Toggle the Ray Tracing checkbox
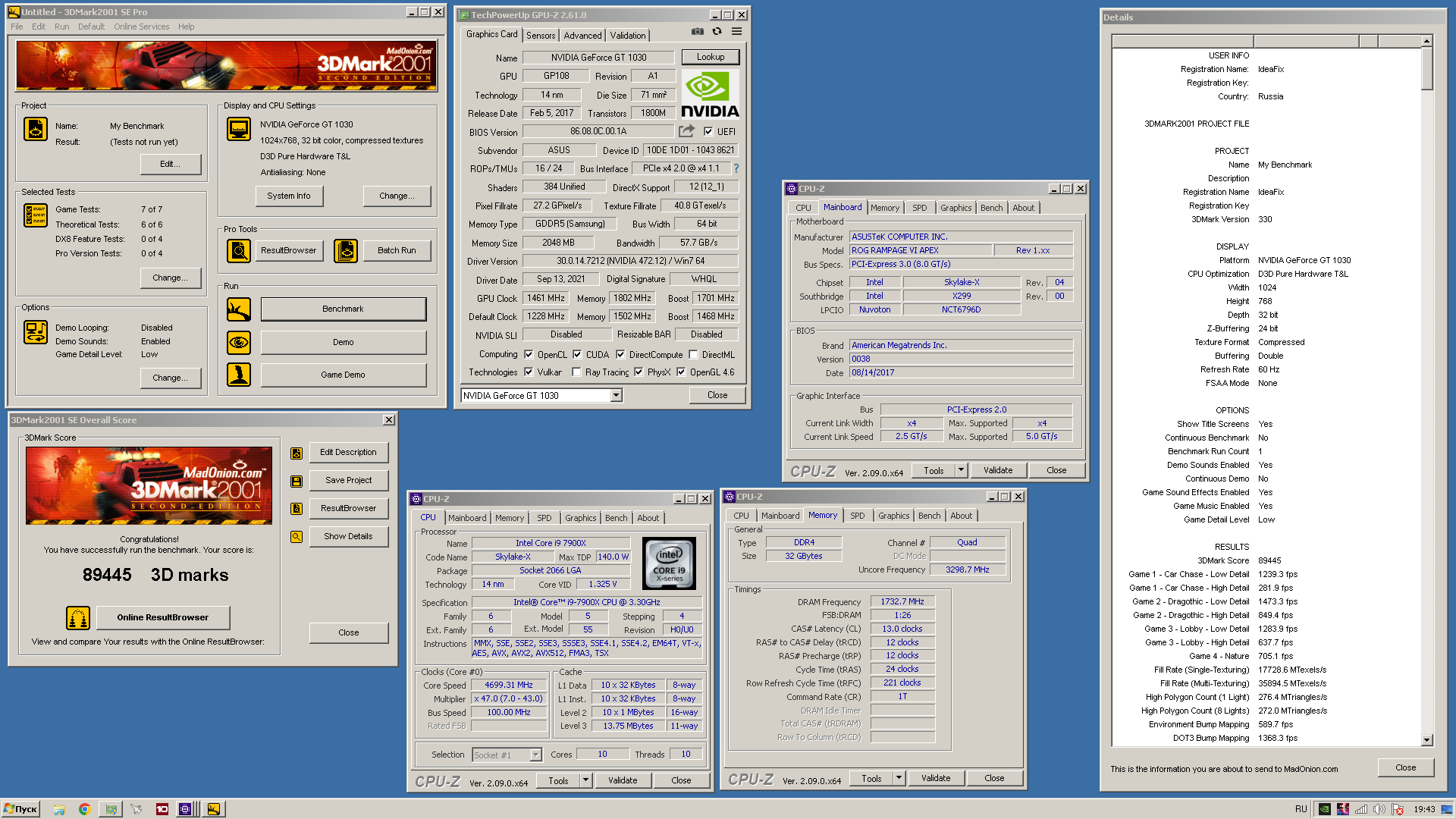Screen dimensions: 1456x819 tap(576, 372)
